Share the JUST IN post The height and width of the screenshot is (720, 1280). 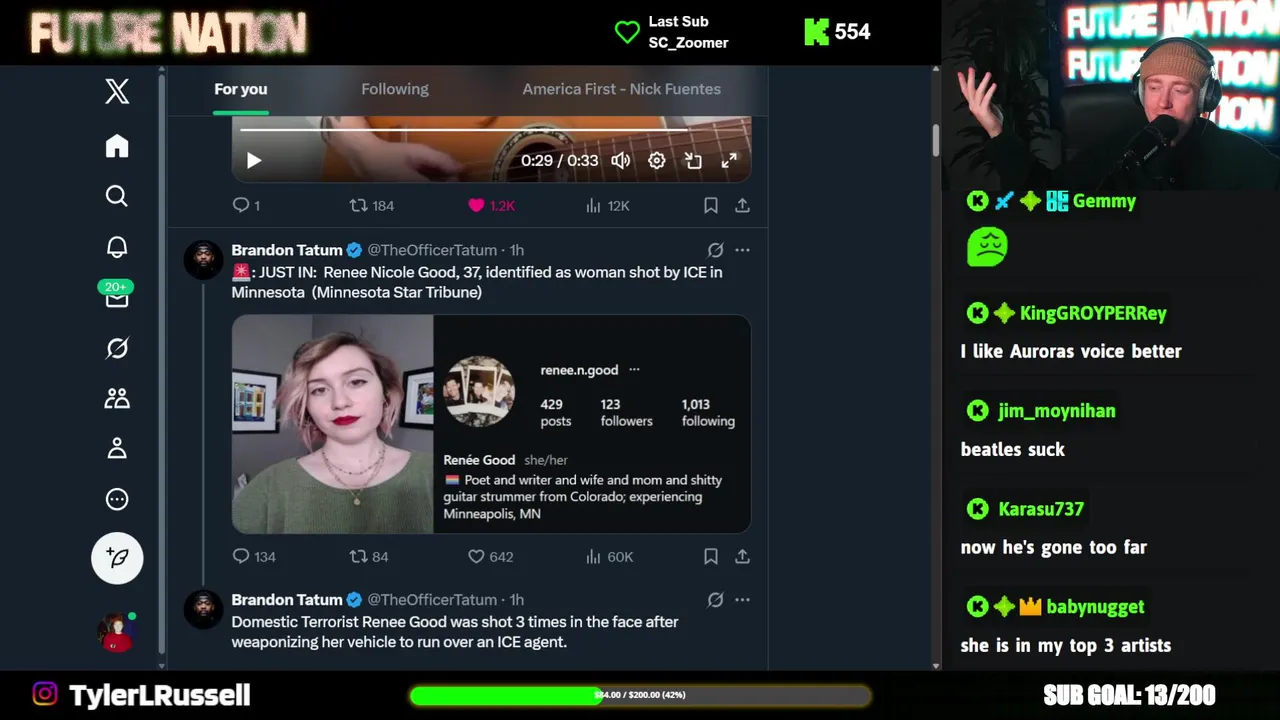[x=742, y=556]
